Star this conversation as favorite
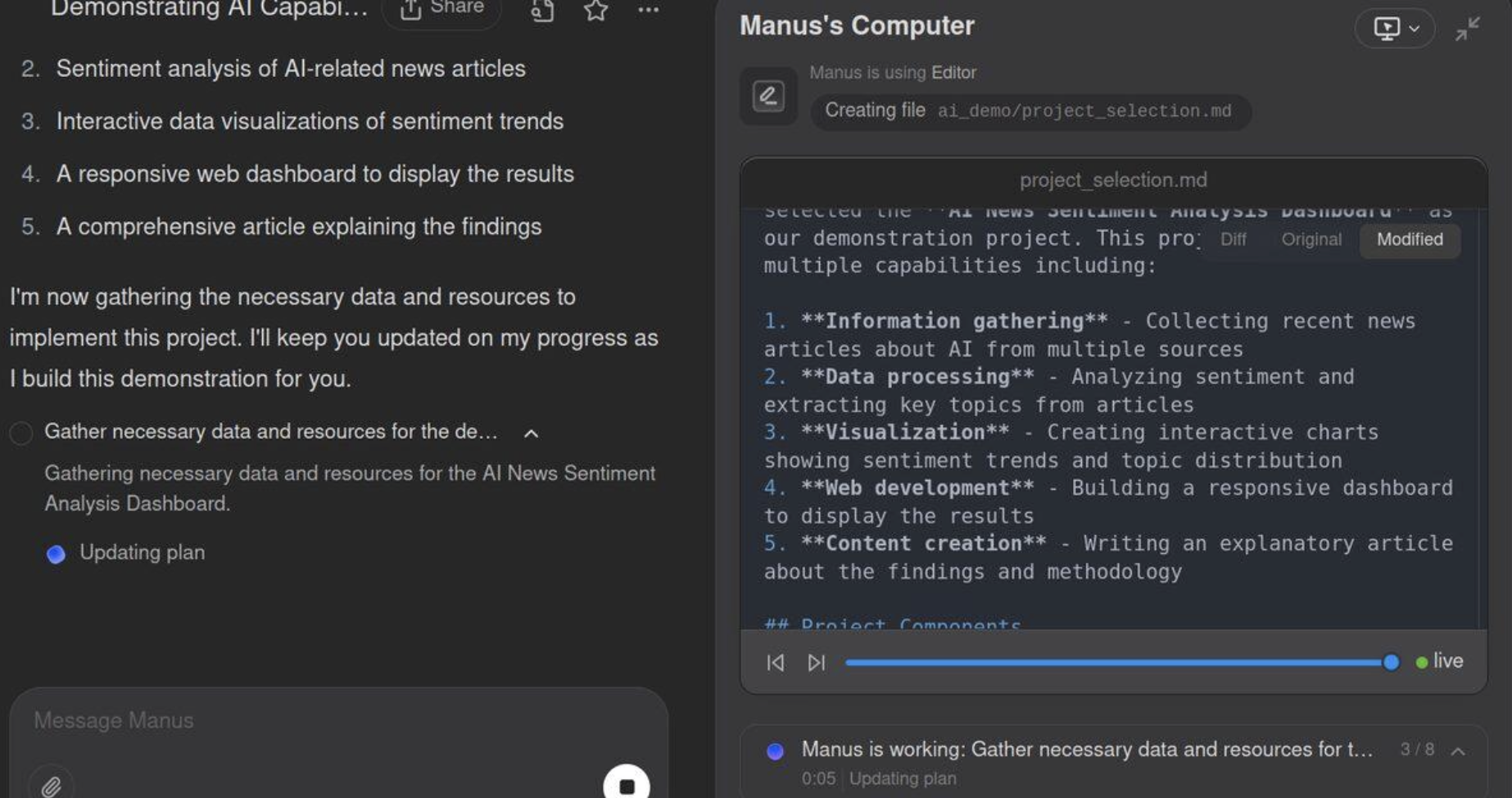 pos(596,11)
